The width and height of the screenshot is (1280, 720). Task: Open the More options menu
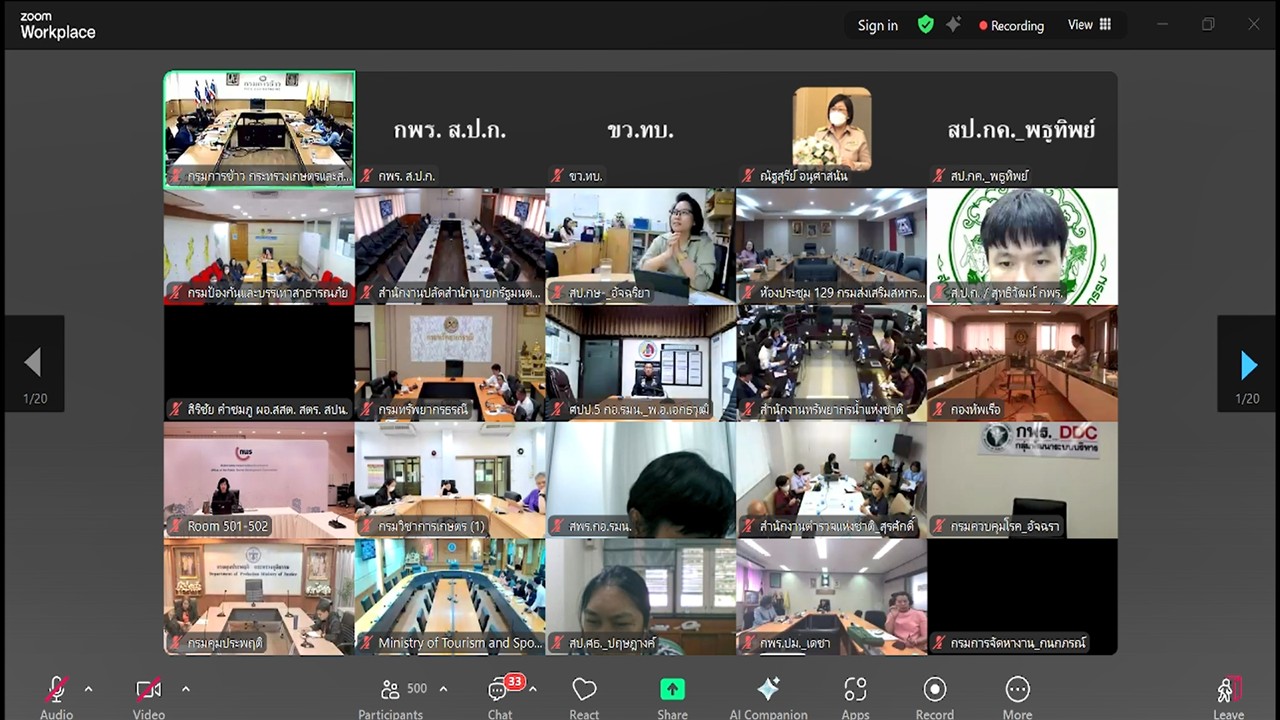pos(1017,690)
